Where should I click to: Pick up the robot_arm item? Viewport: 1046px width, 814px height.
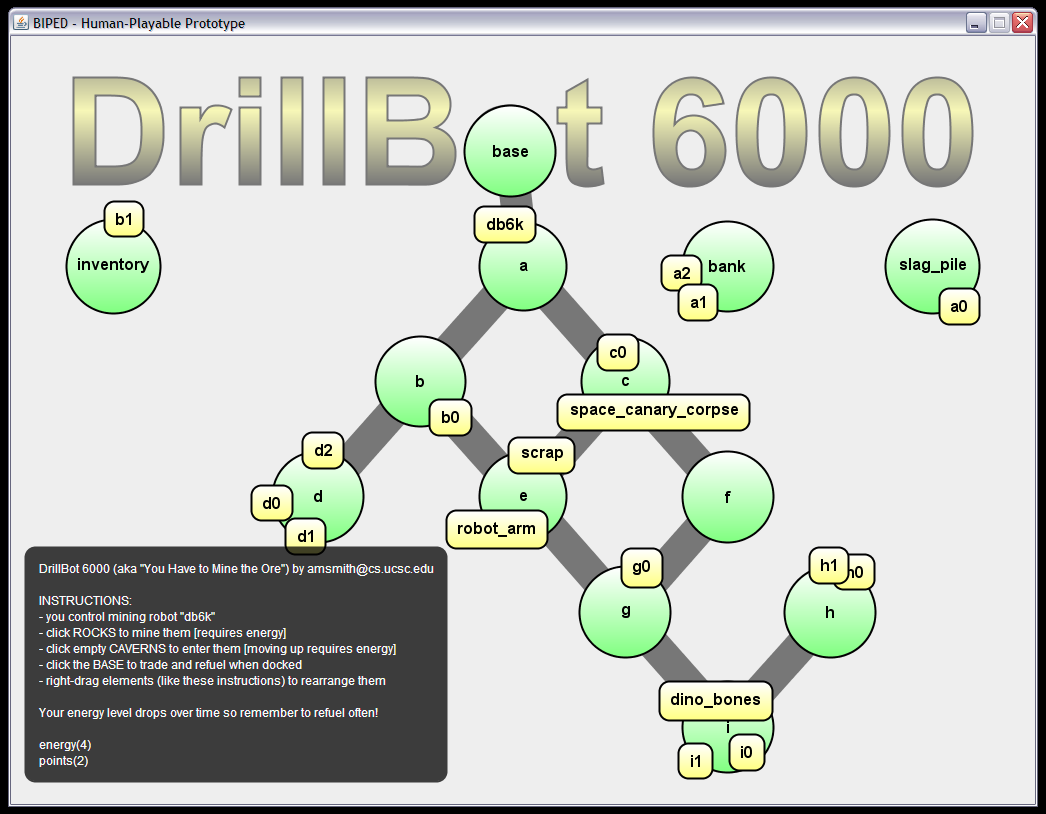pyautogui.click(x=495, y=529)
